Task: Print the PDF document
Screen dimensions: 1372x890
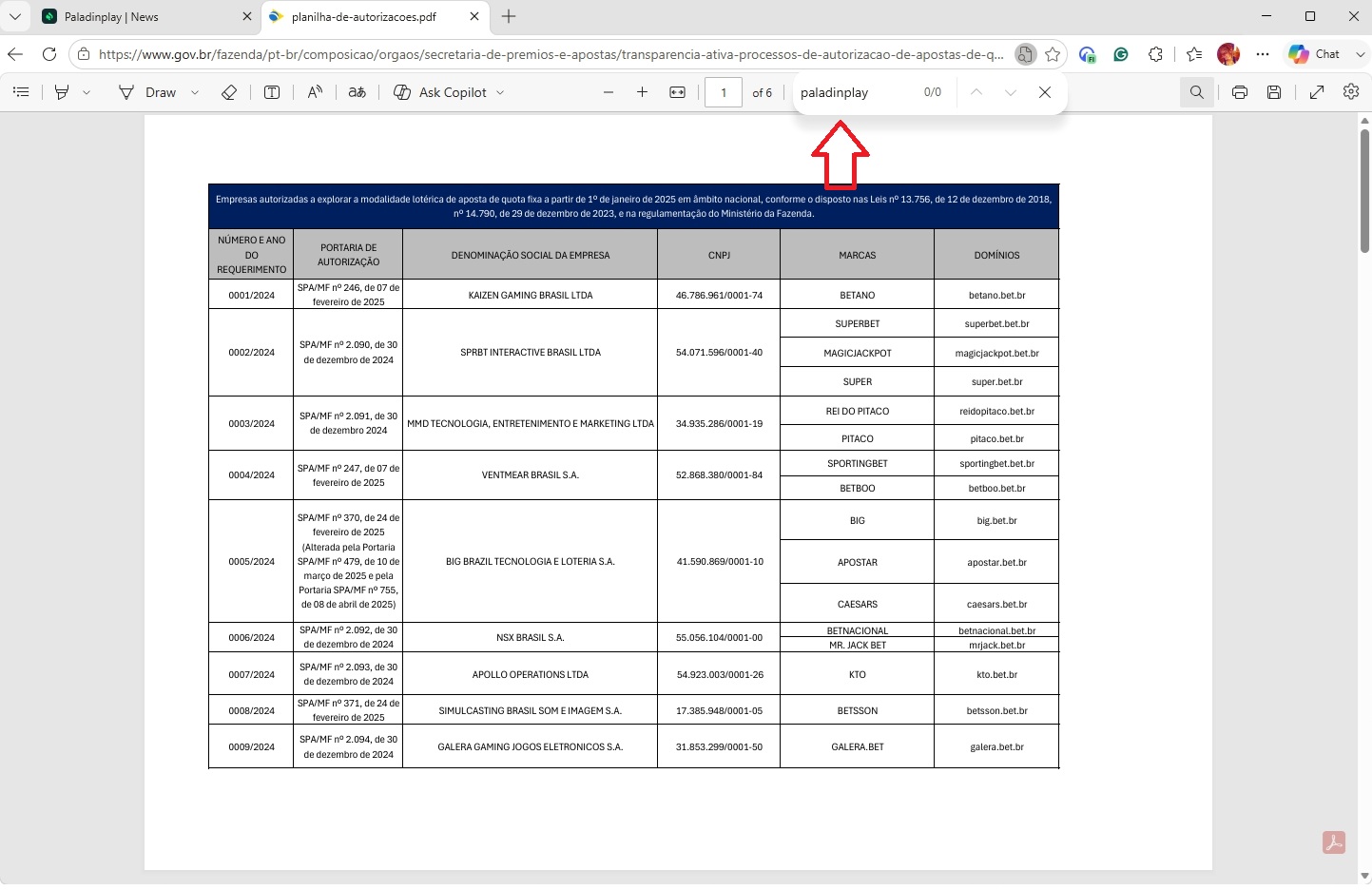Action: [1240, 92]
